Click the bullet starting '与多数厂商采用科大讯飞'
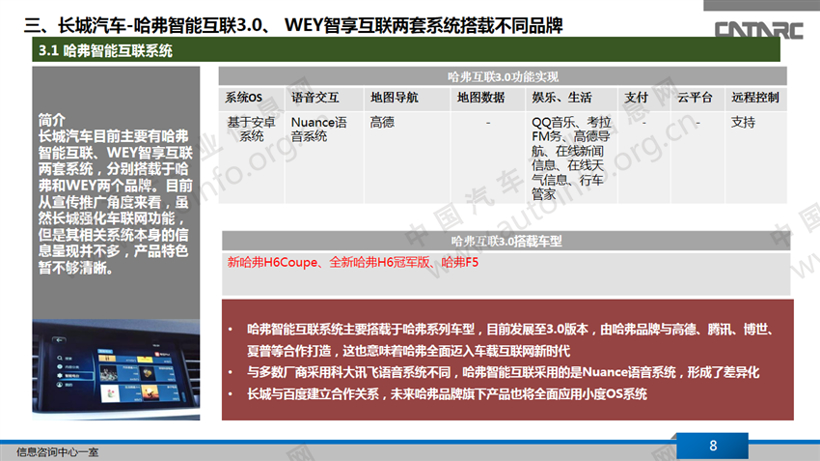The image size is (820, 461). coord(503,372)
